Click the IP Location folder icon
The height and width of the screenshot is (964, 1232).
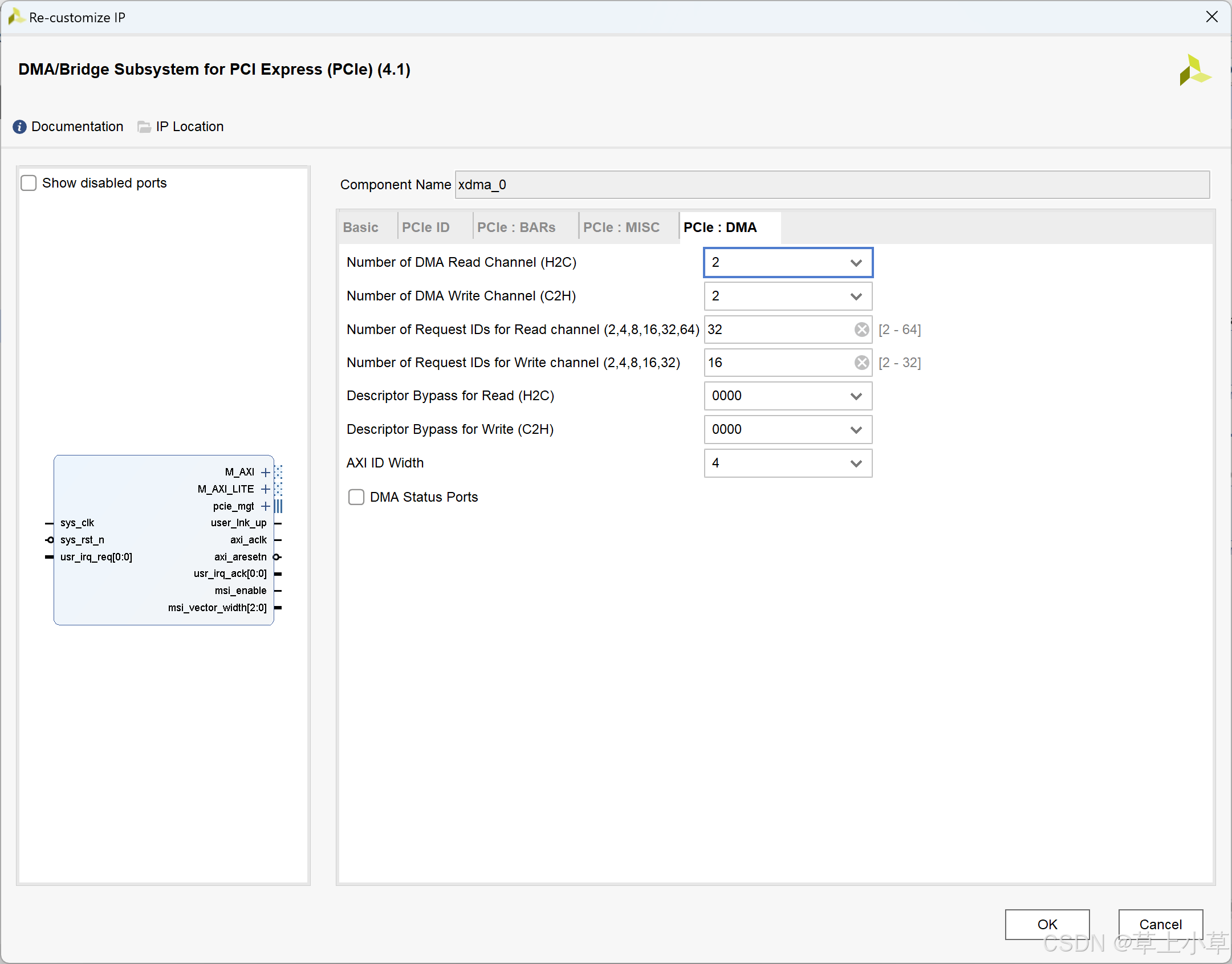(144, 127)
